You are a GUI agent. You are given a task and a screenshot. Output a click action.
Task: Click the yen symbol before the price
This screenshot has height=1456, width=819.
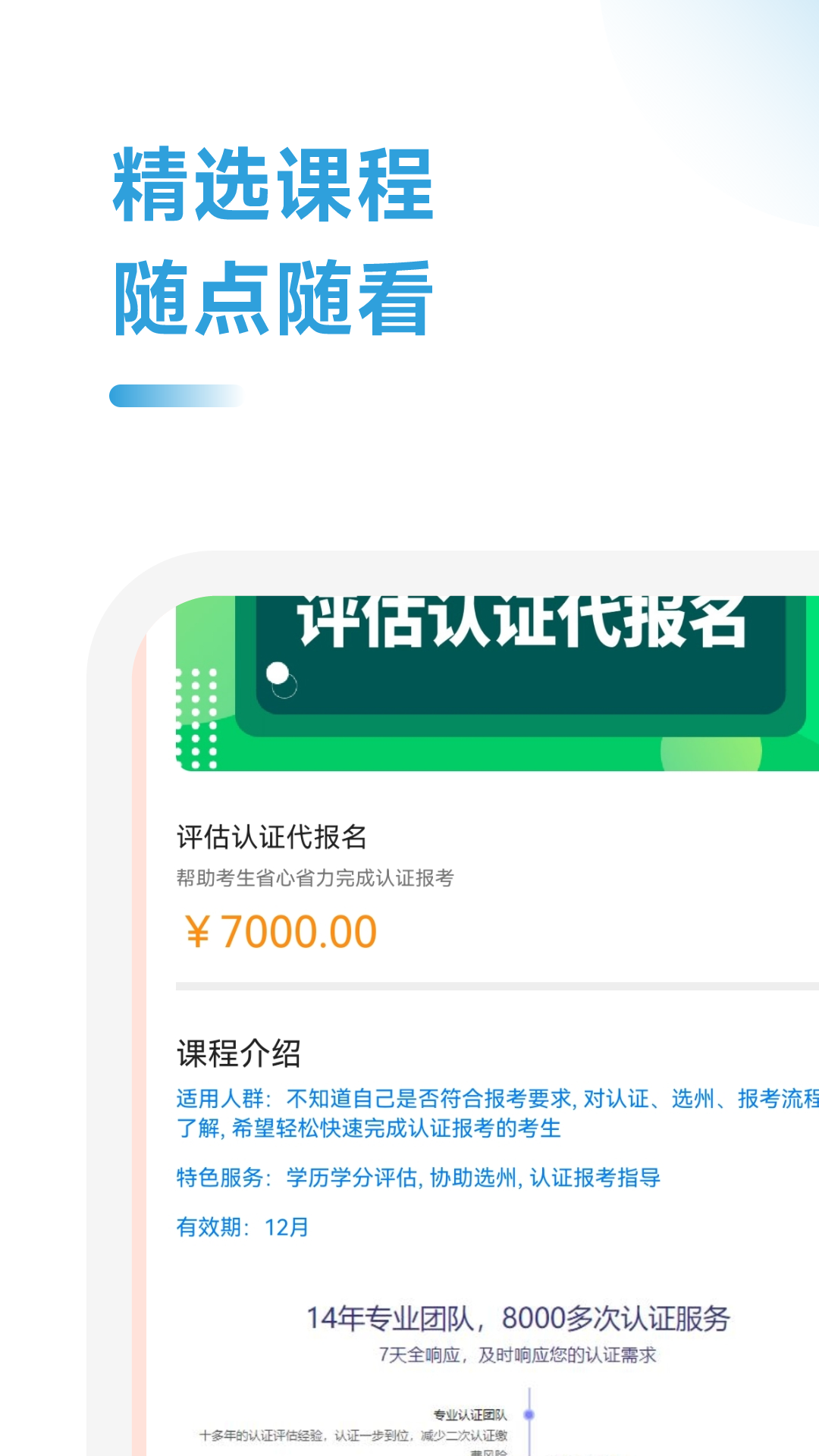197,932
